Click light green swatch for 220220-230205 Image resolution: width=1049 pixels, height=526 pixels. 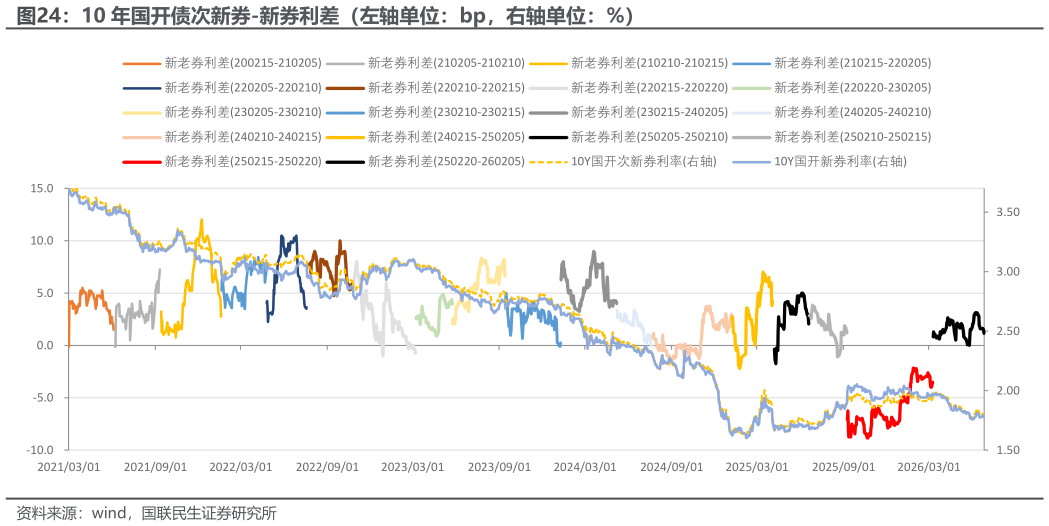pos(751,88)
